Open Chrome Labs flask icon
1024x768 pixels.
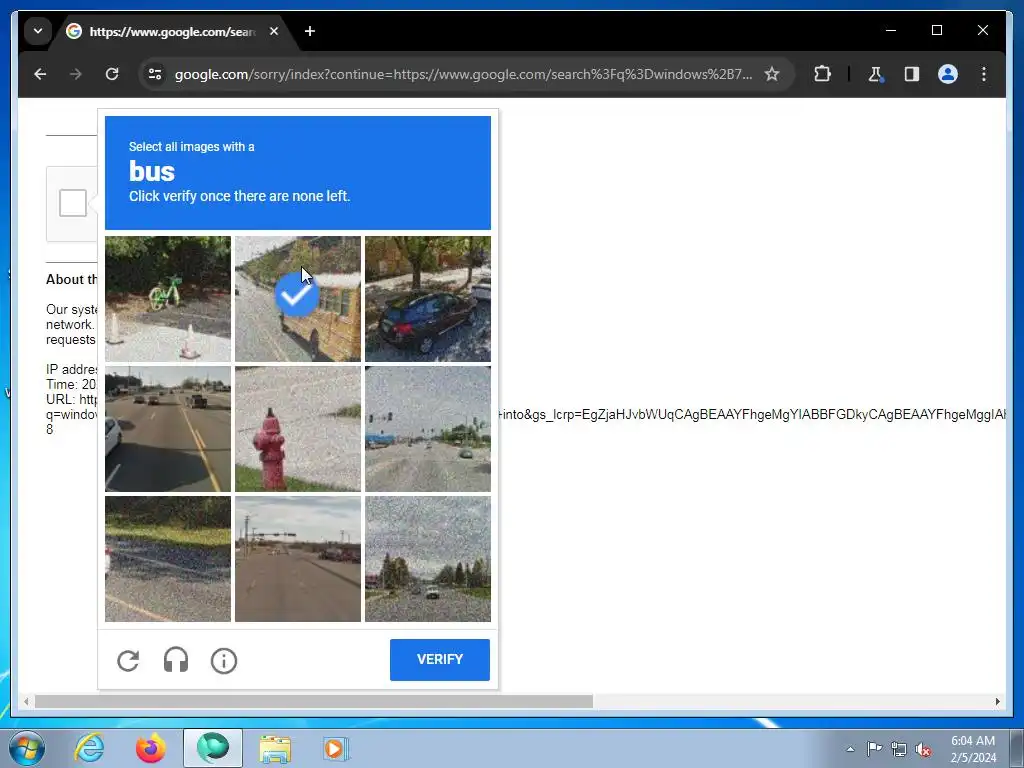pos(875,74)
